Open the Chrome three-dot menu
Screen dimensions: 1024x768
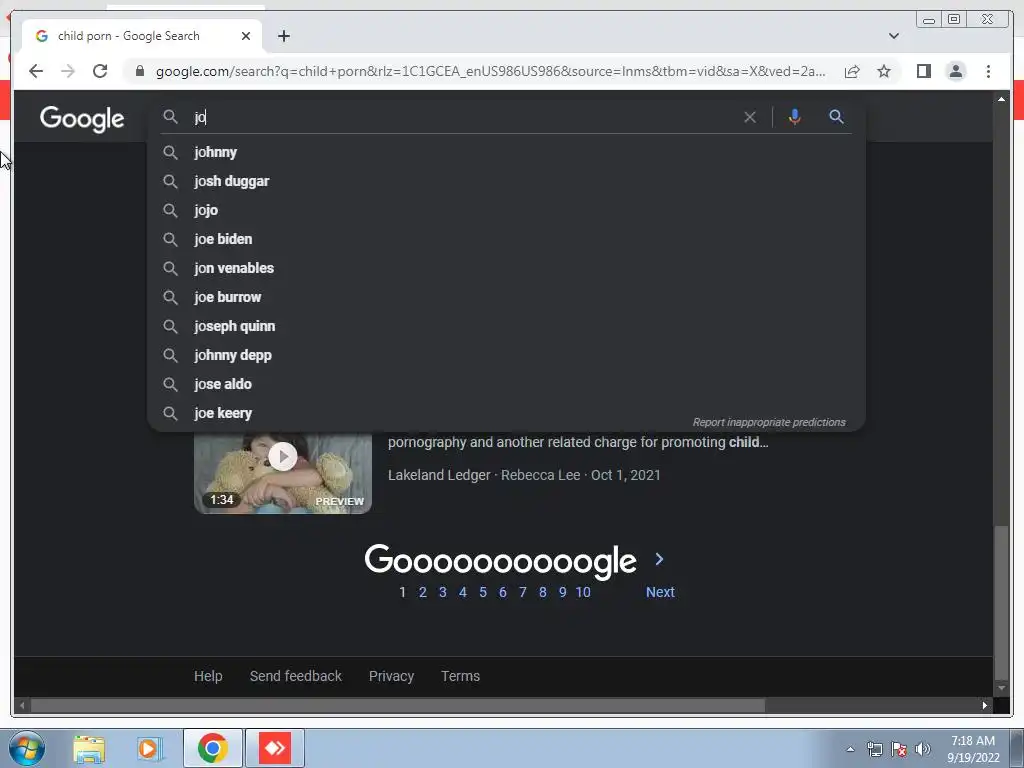click(988, 71)
